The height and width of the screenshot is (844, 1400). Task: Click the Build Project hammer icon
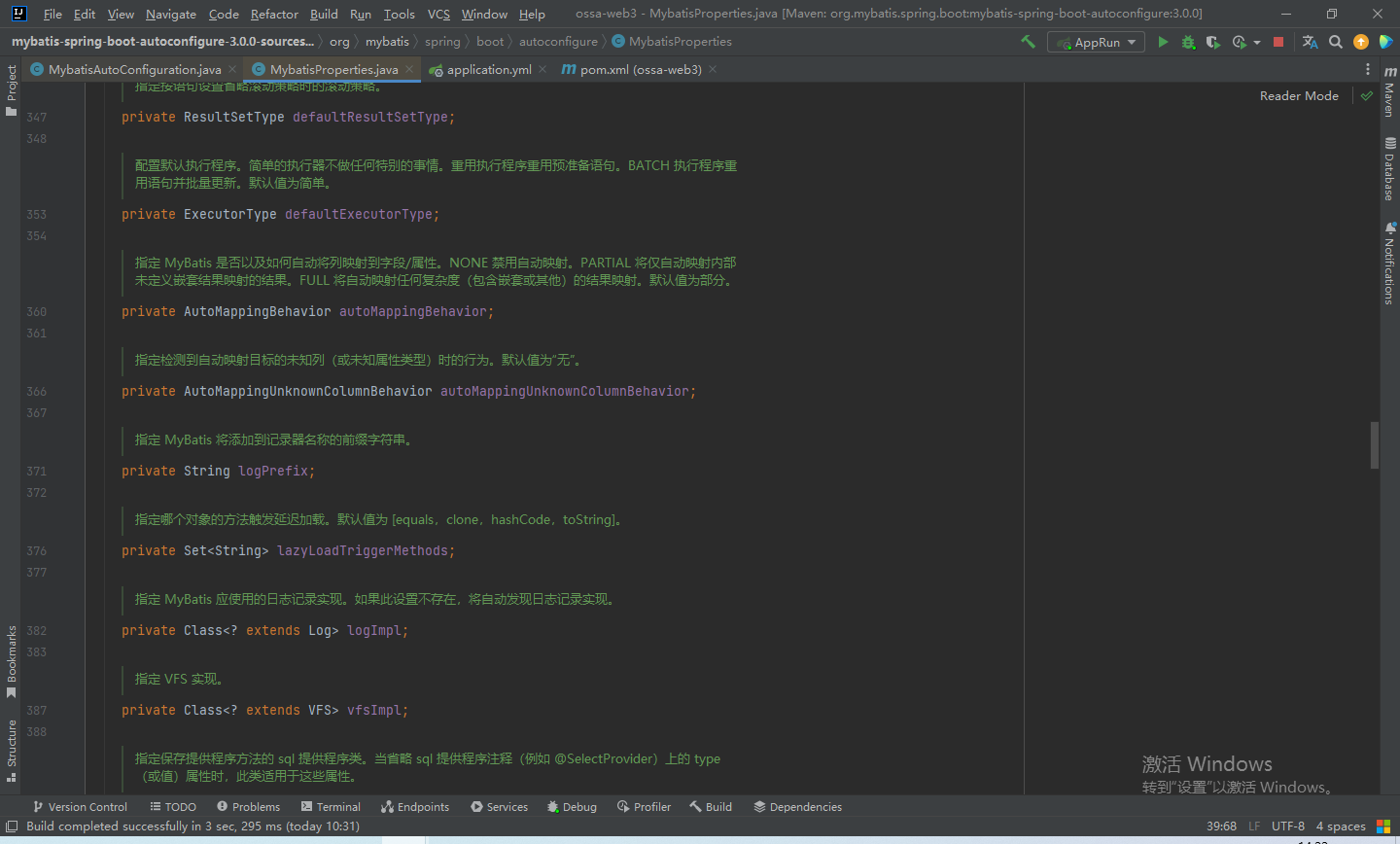[1028, 42]
